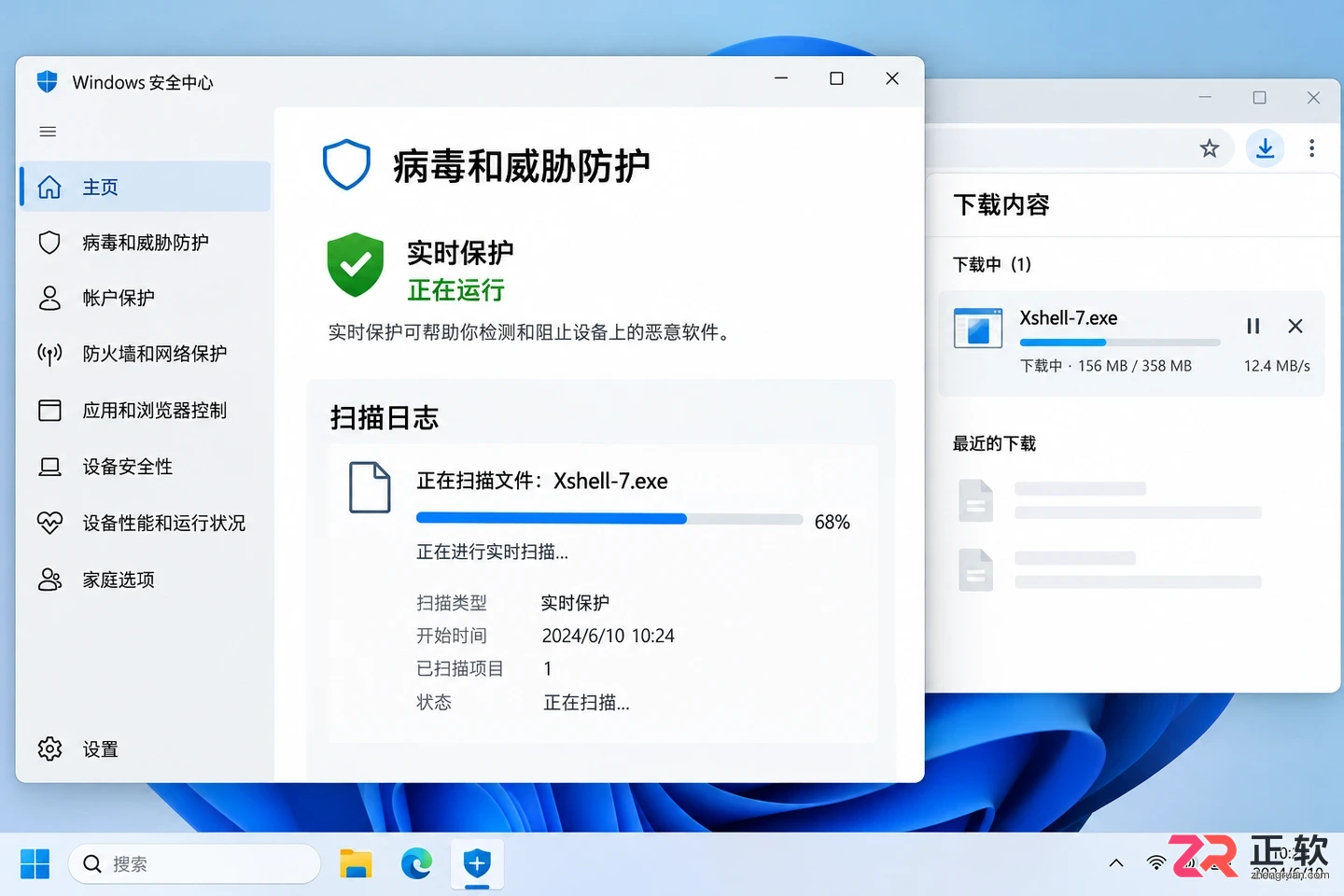Click the 下载中 (1) section label
This screenshot has height=896, width=1344.
coord(991,264)
